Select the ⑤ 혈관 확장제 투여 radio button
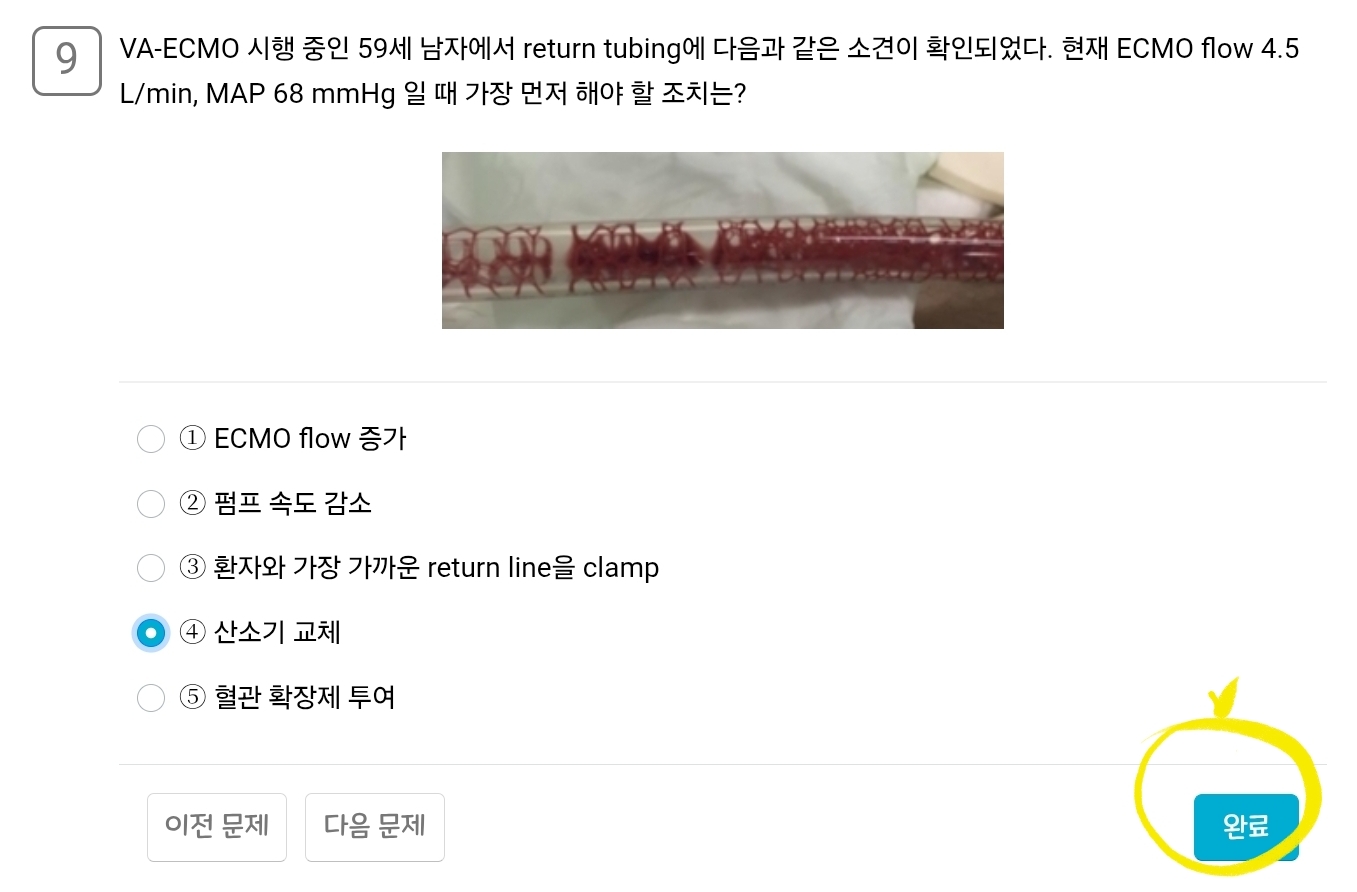 tap(150, 697)
